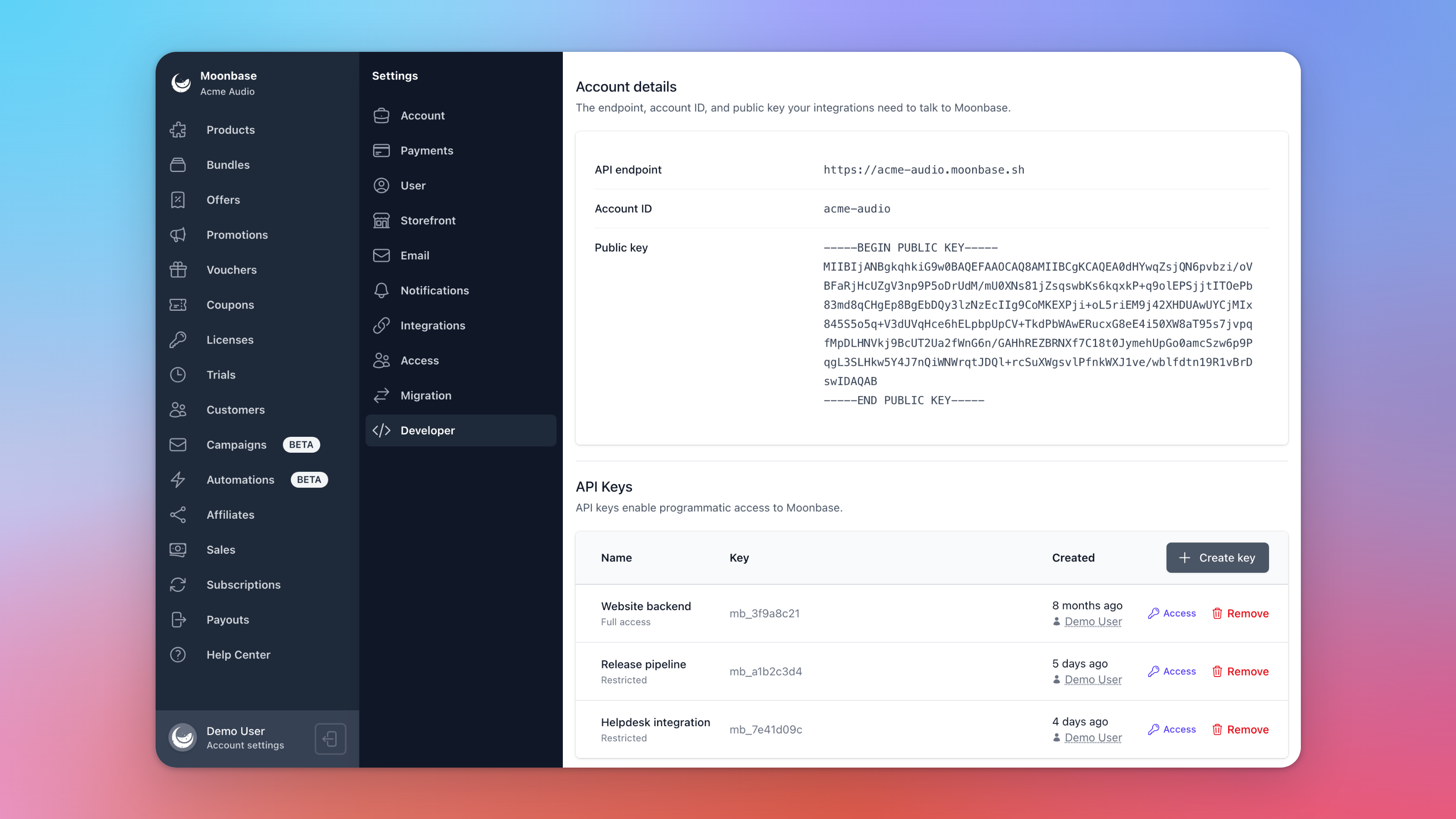Open Access for Helpdesk integration key
The image size is (1456, 819).
1172,730
